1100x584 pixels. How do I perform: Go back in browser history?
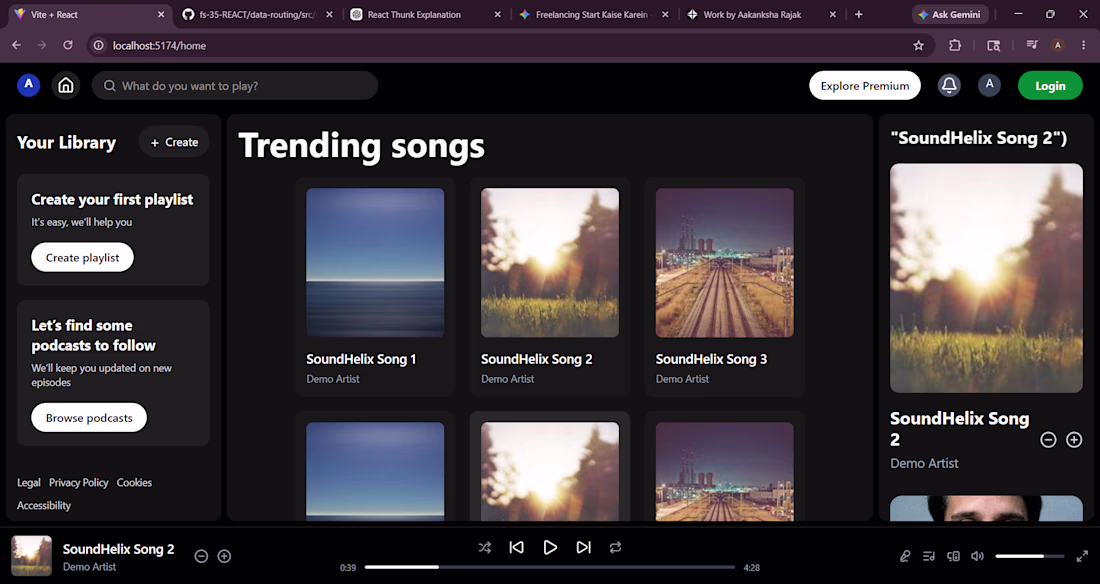(x=16, y=45)
